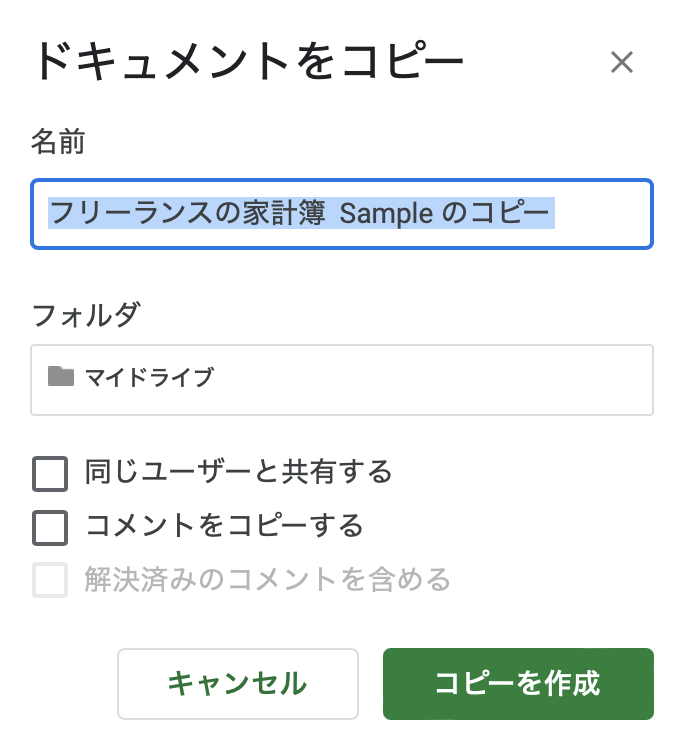Screen dimensions: 686x748
Task: Click the フォルダ section label
Action: pyautogui.click(x=86, y=315)
